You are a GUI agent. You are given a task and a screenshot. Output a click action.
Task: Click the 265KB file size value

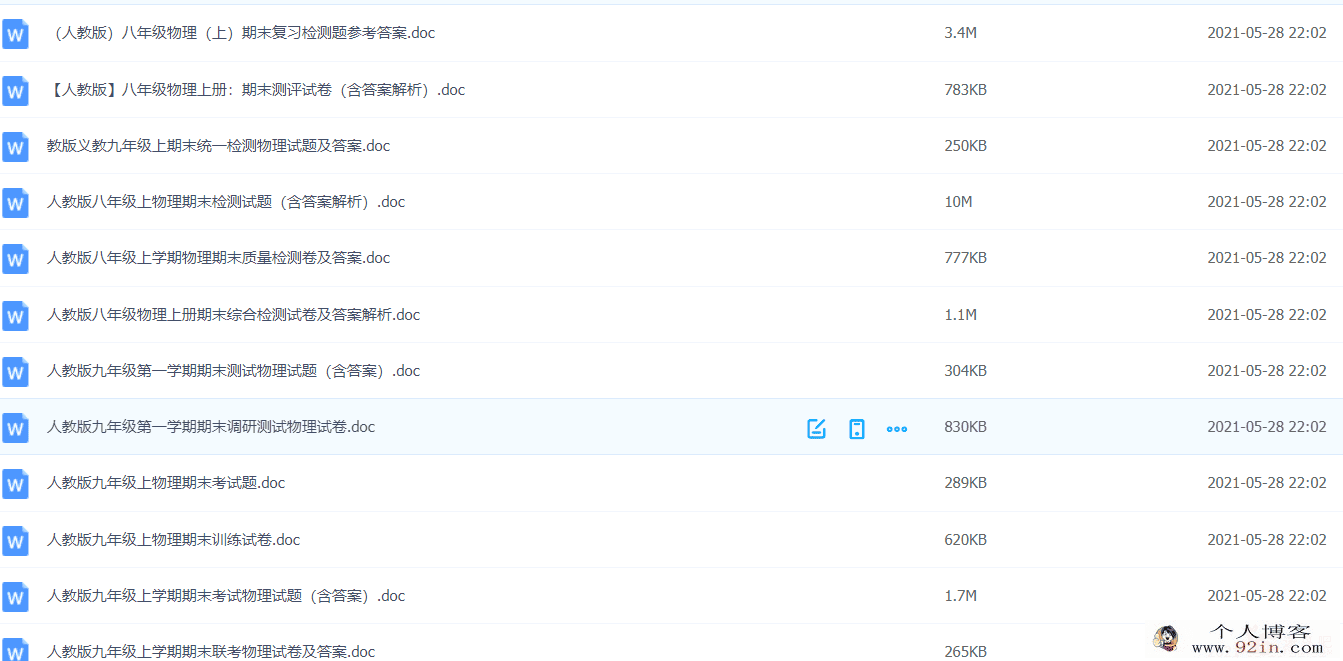click(x=965, y=651)
